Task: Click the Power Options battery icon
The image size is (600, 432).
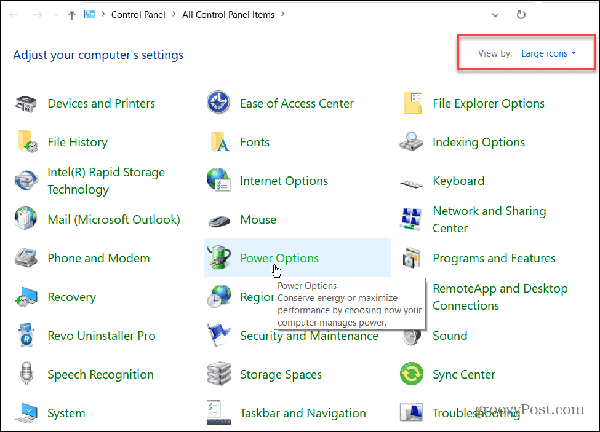Action: 219,257
